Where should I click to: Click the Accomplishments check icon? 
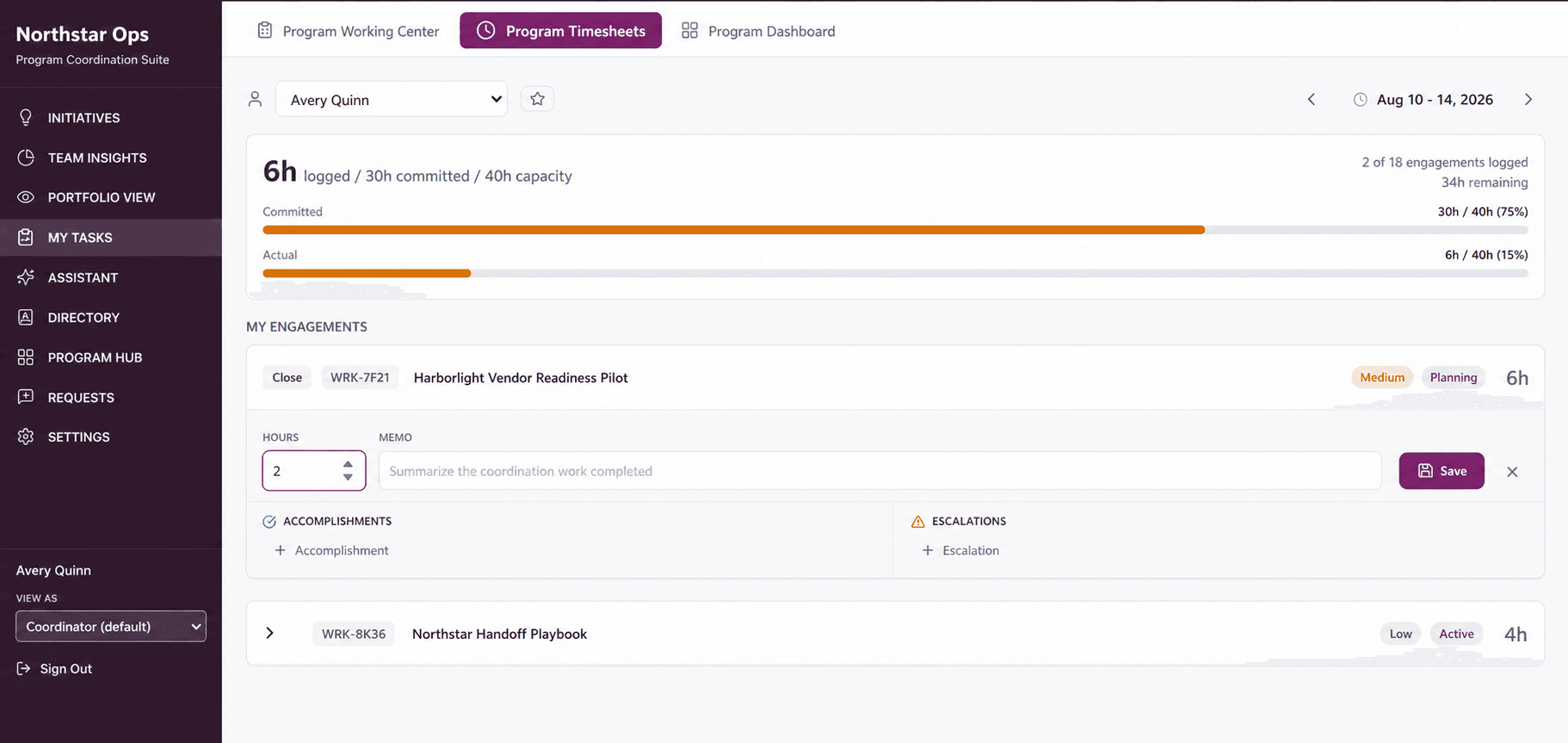click(x=269, y=522)
